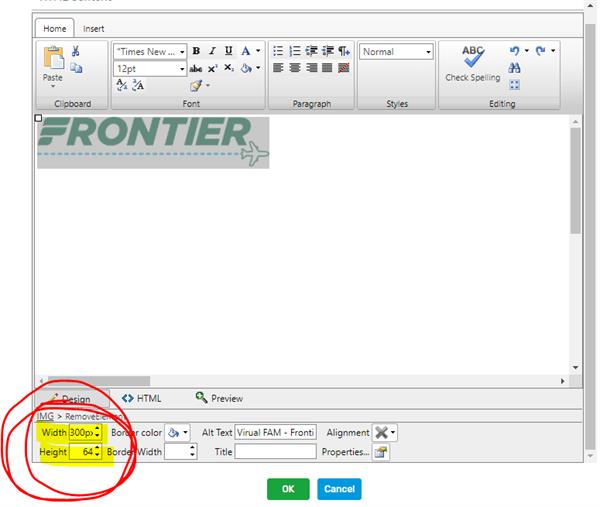Toggle bold formatting
The width and height of the screenshot is (600, 507).
click(x=196, y=51)
